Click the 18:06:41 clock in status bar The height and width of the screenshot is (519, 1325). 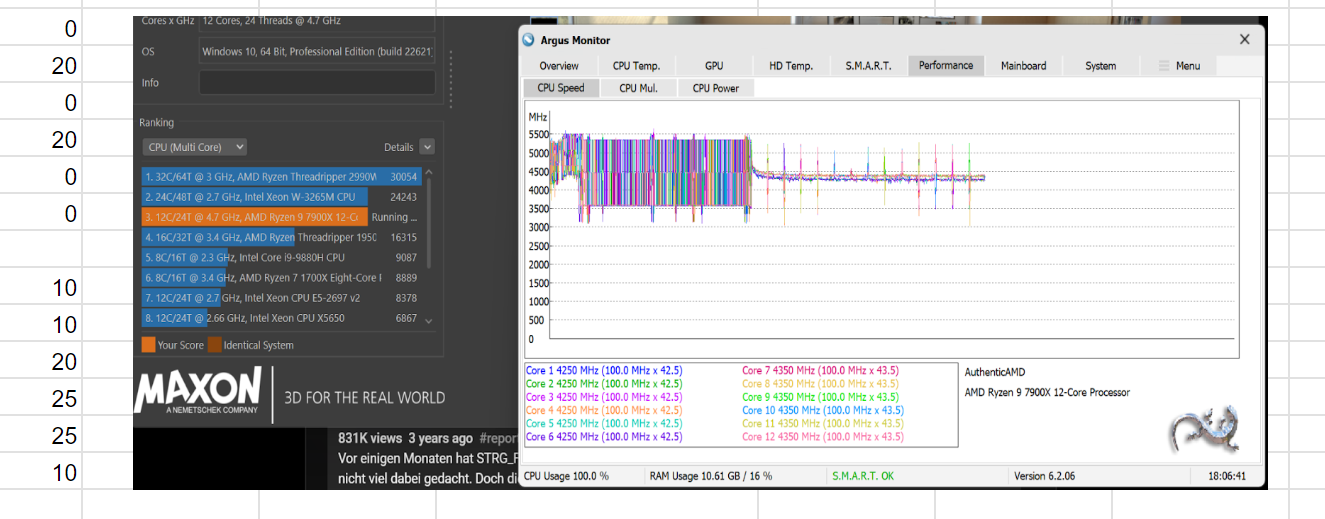(1226, 476)
